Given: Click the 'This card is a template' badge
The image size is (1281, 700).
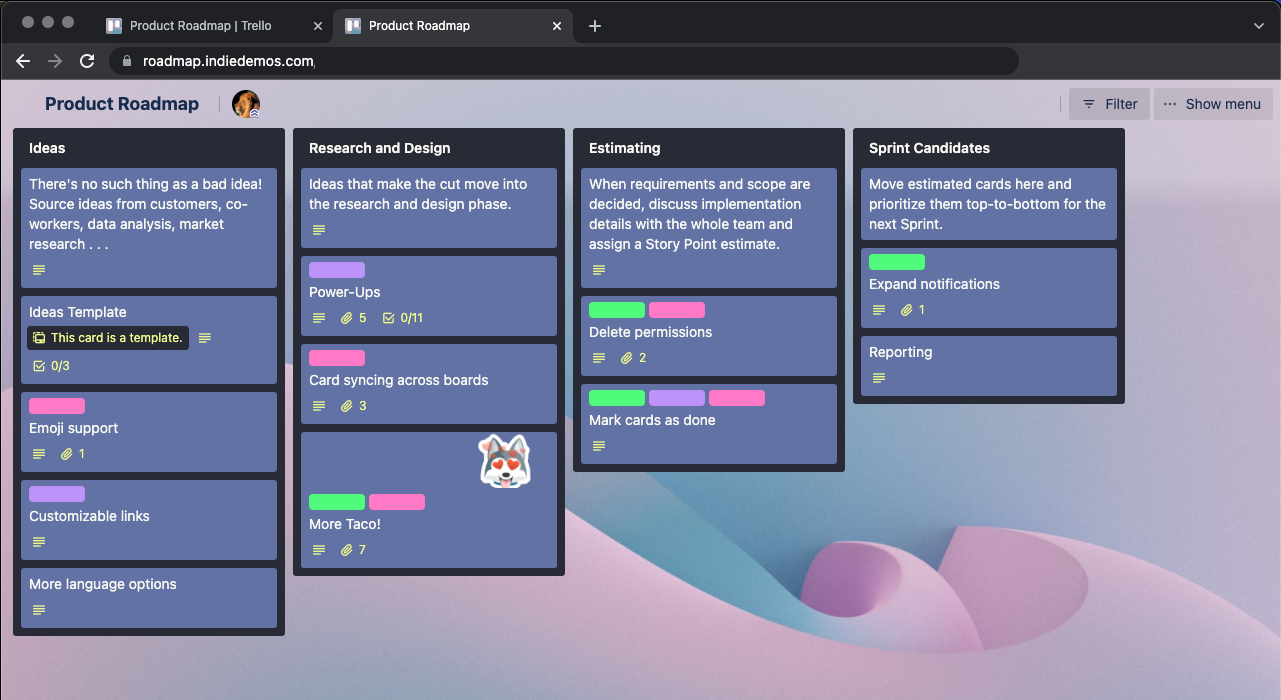Looking at the screenshot, I should (x=108, y=338).
